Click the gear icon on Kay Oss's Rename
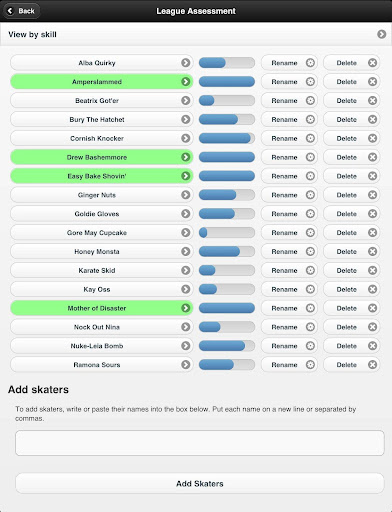Screen dimensions: 392x512 click(310, 289)
